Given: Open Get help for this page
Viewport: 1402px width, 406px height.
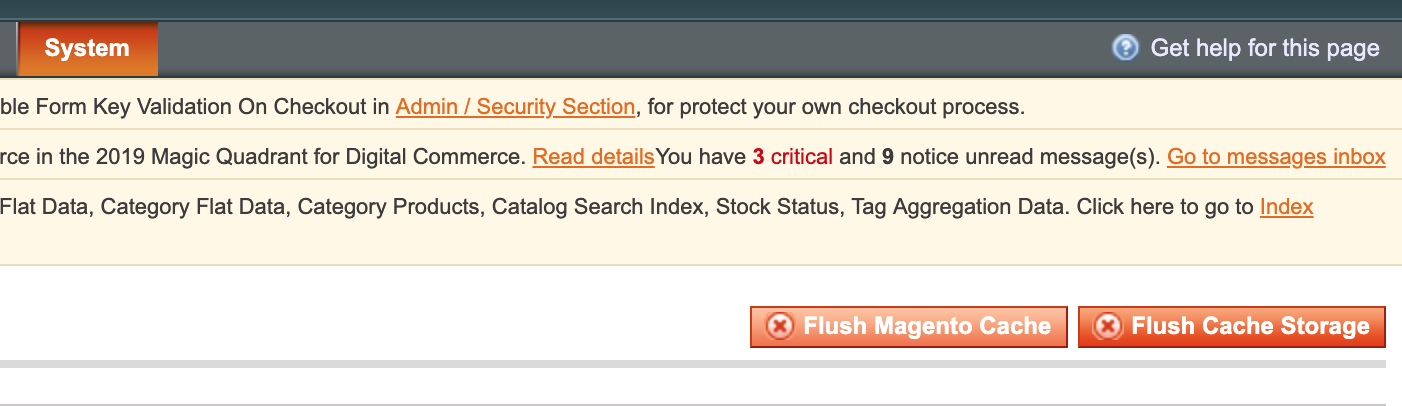Looking at the screenshot, I should [x=1264, y=48].
